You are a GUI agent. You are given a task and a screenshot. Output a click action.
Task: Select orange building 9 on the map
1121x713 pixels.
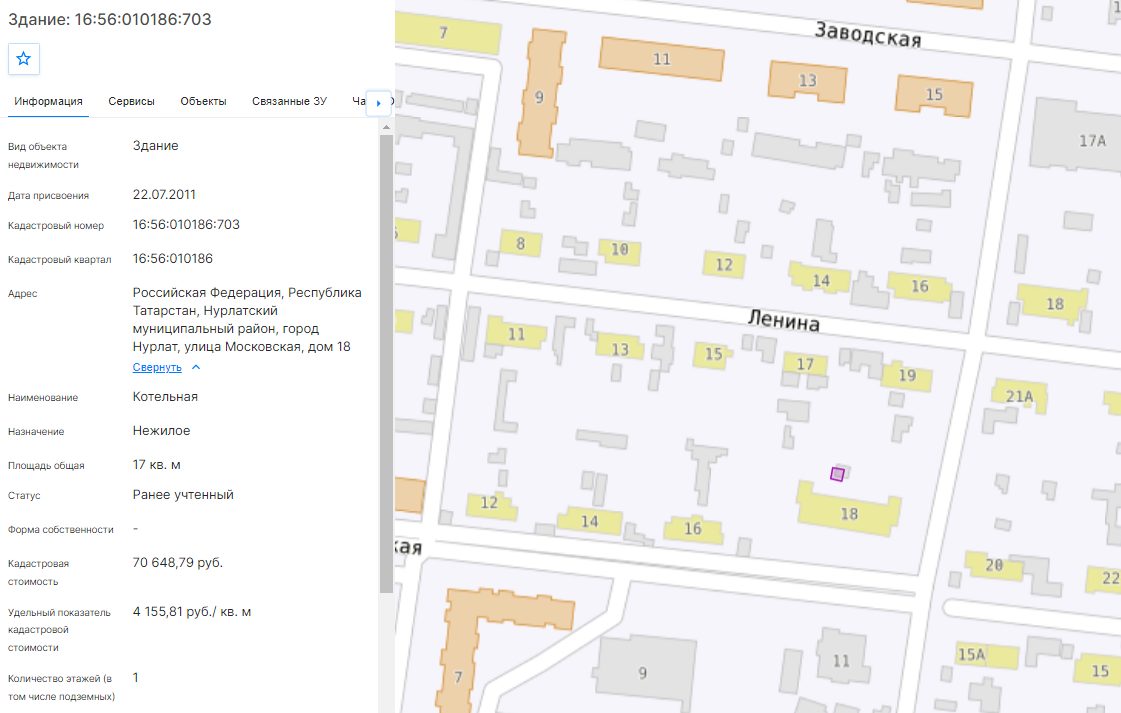coord(541,93)
